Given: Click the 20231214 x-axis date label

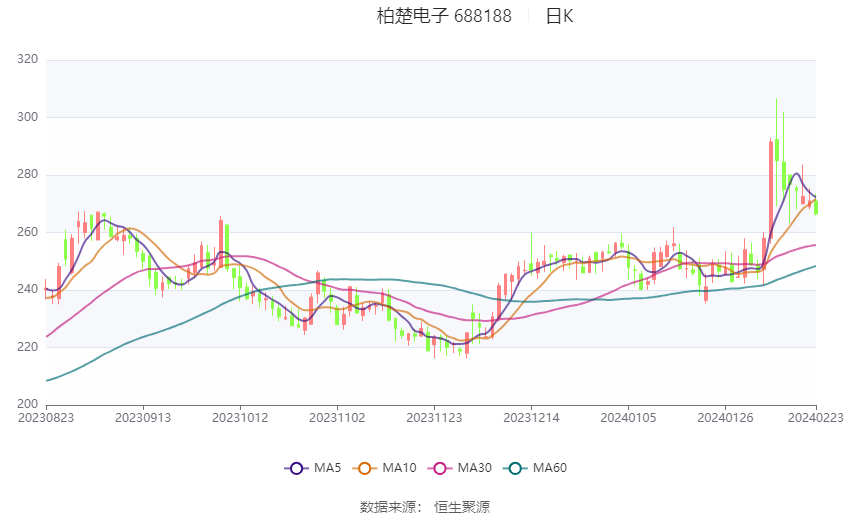Looking at the screenshot, I should (x=531, y=418).
